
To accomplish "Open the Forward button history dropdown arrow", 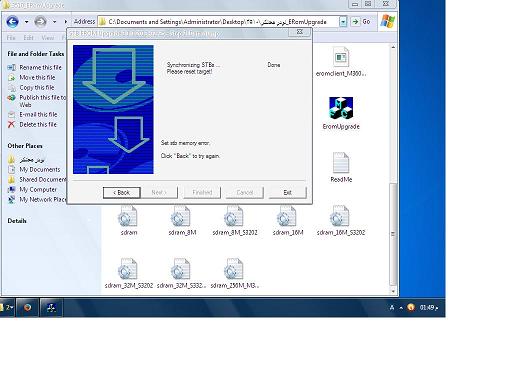I will [x=54, y=22].
